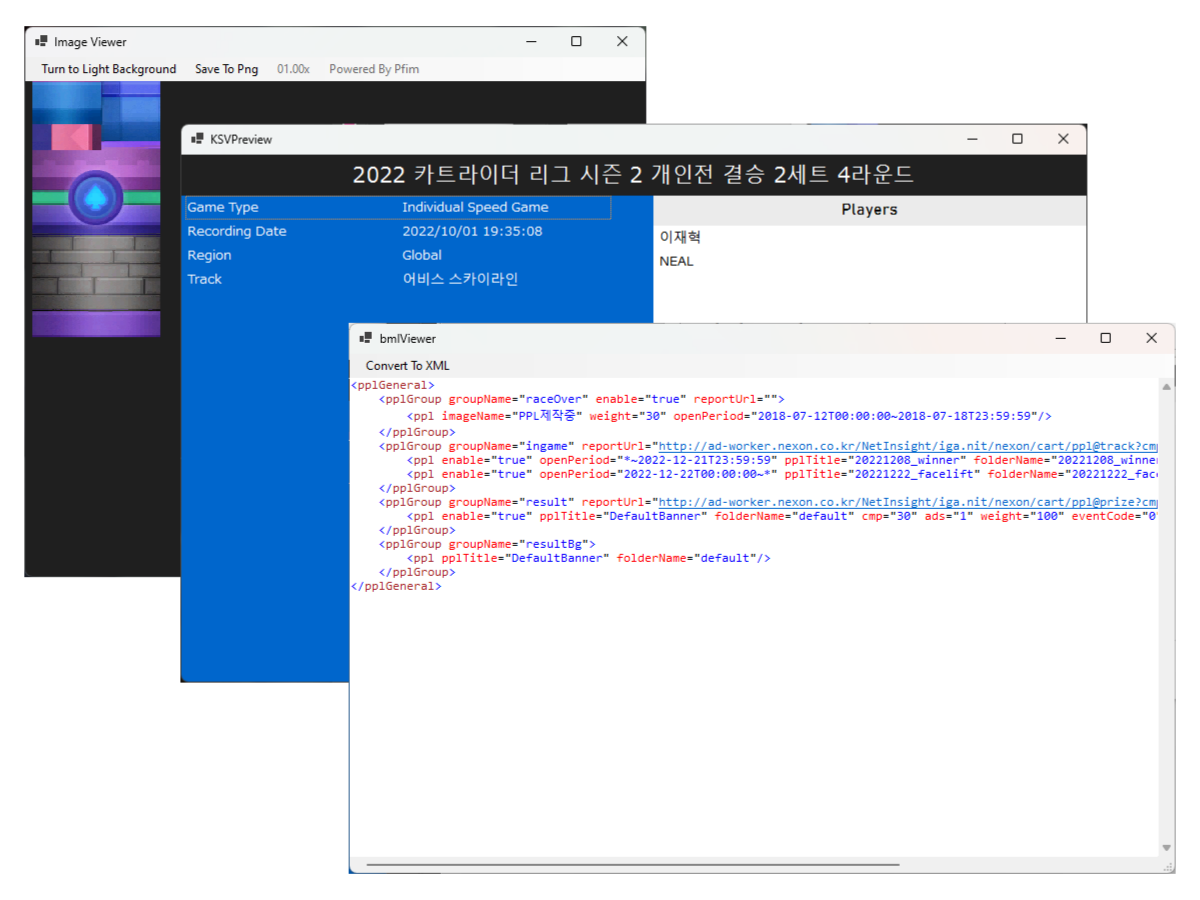Maximize the bmlViewer window
1200x900 pixels.
pyautogui.click(x=1105, y=338)
